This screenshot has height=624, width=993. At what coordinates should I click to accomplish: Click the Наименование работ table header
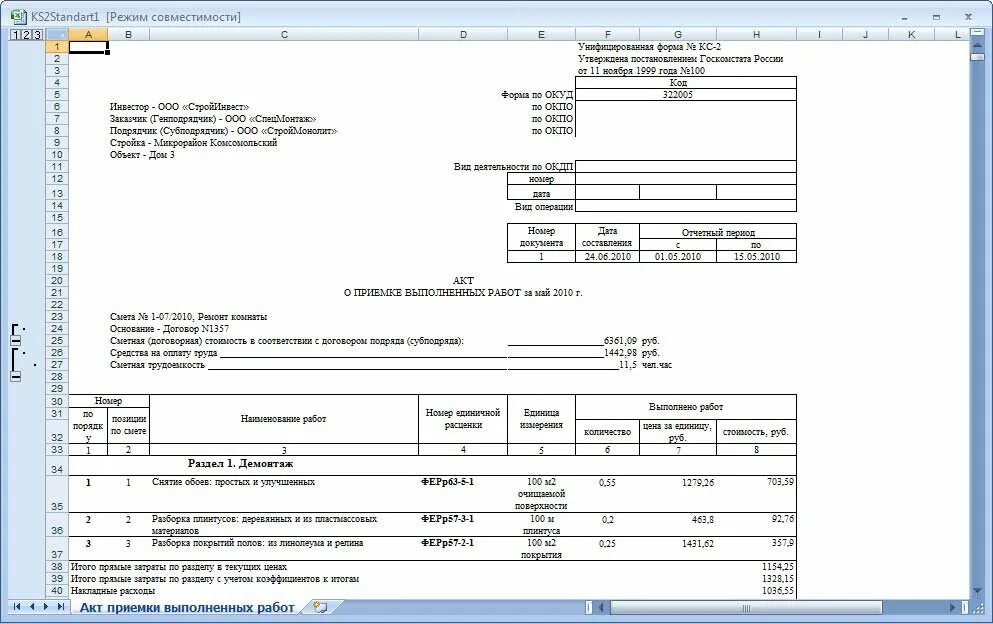pos(284,419)
